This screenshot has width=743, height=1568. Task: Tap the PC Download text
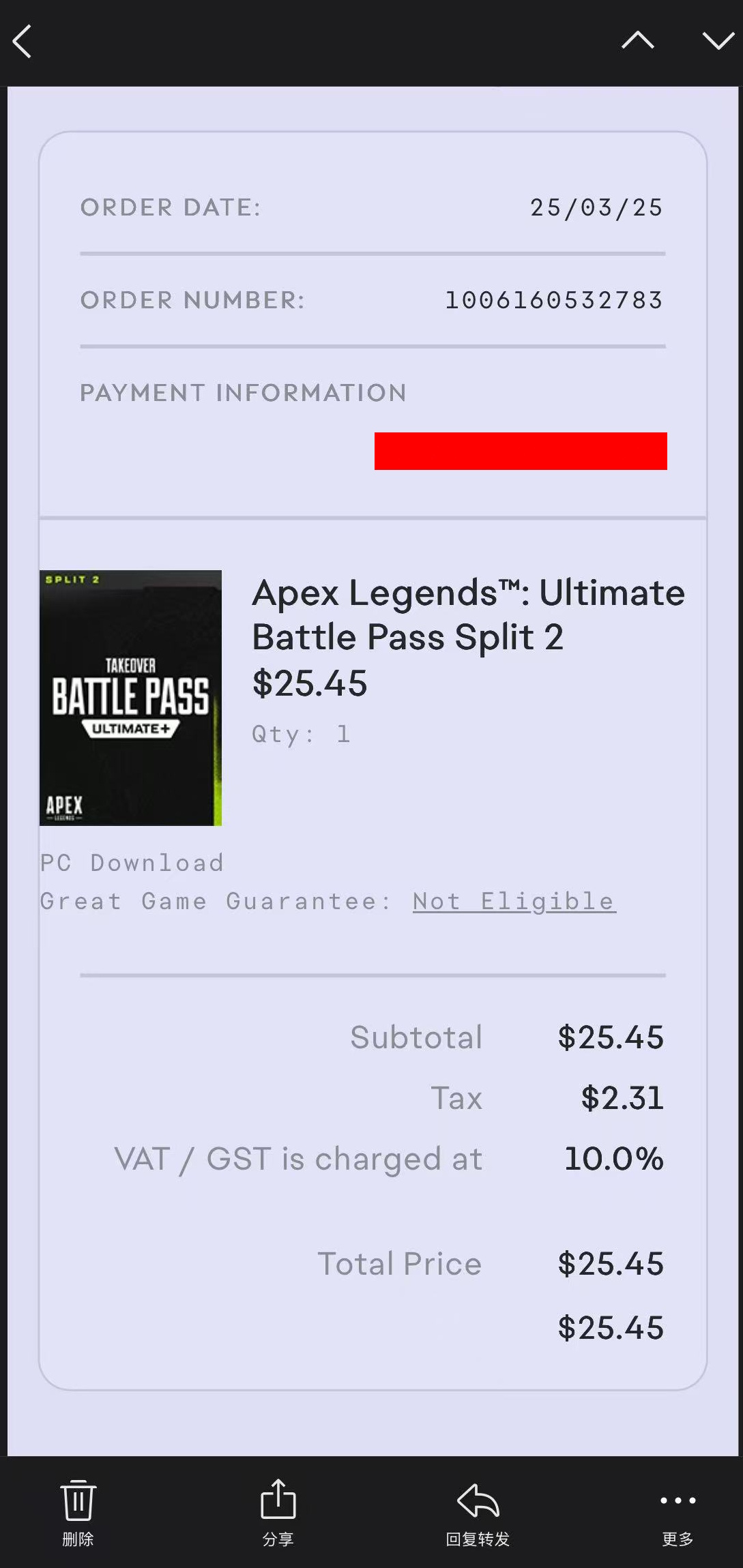click(x=132, y=863)
